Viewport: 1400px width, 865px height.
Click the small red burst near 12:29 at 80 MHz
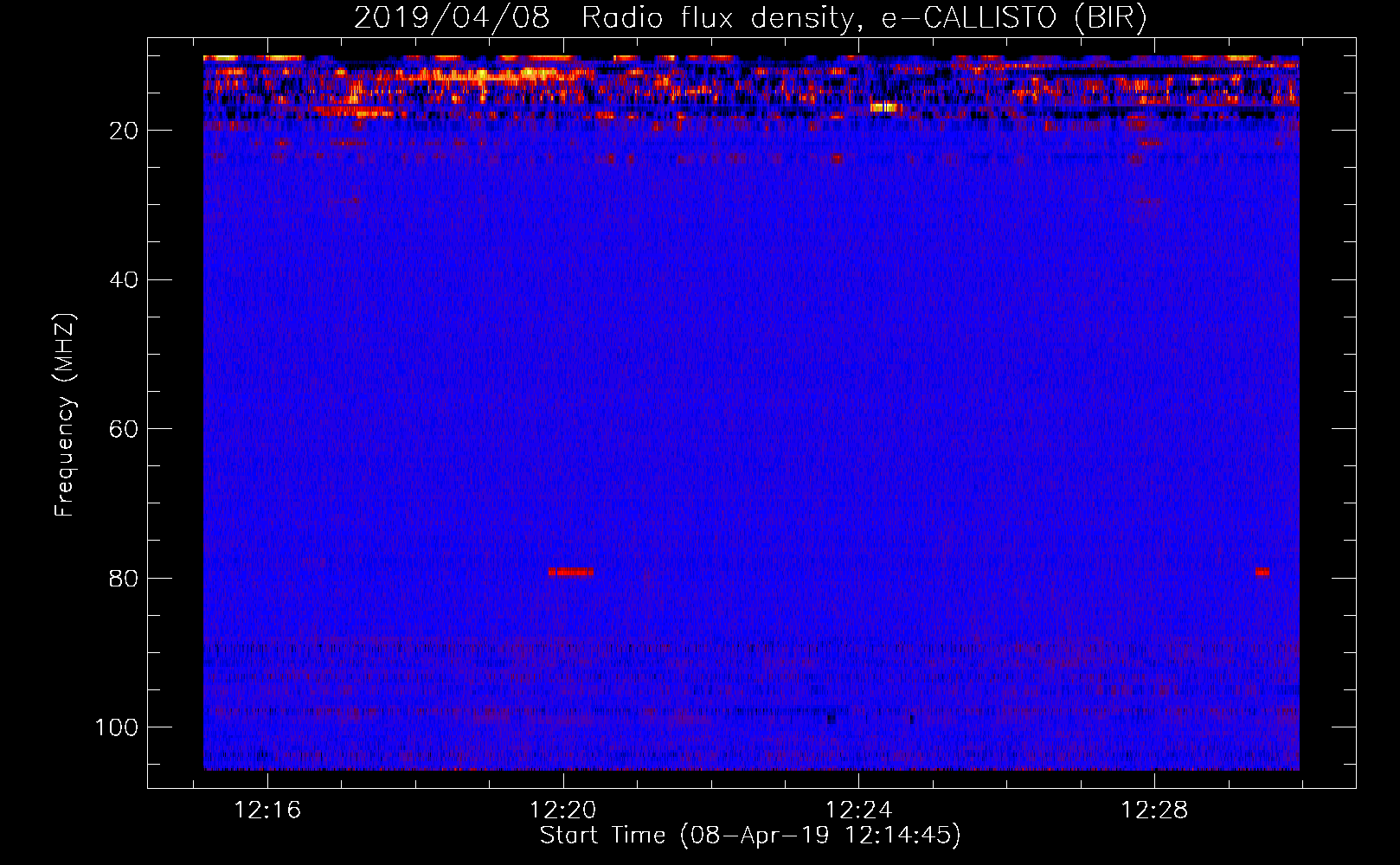point(1262,572)
